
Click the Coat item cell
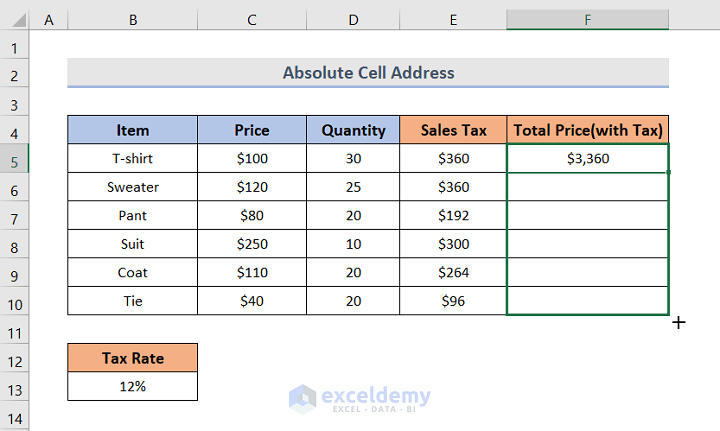(132, 272)
